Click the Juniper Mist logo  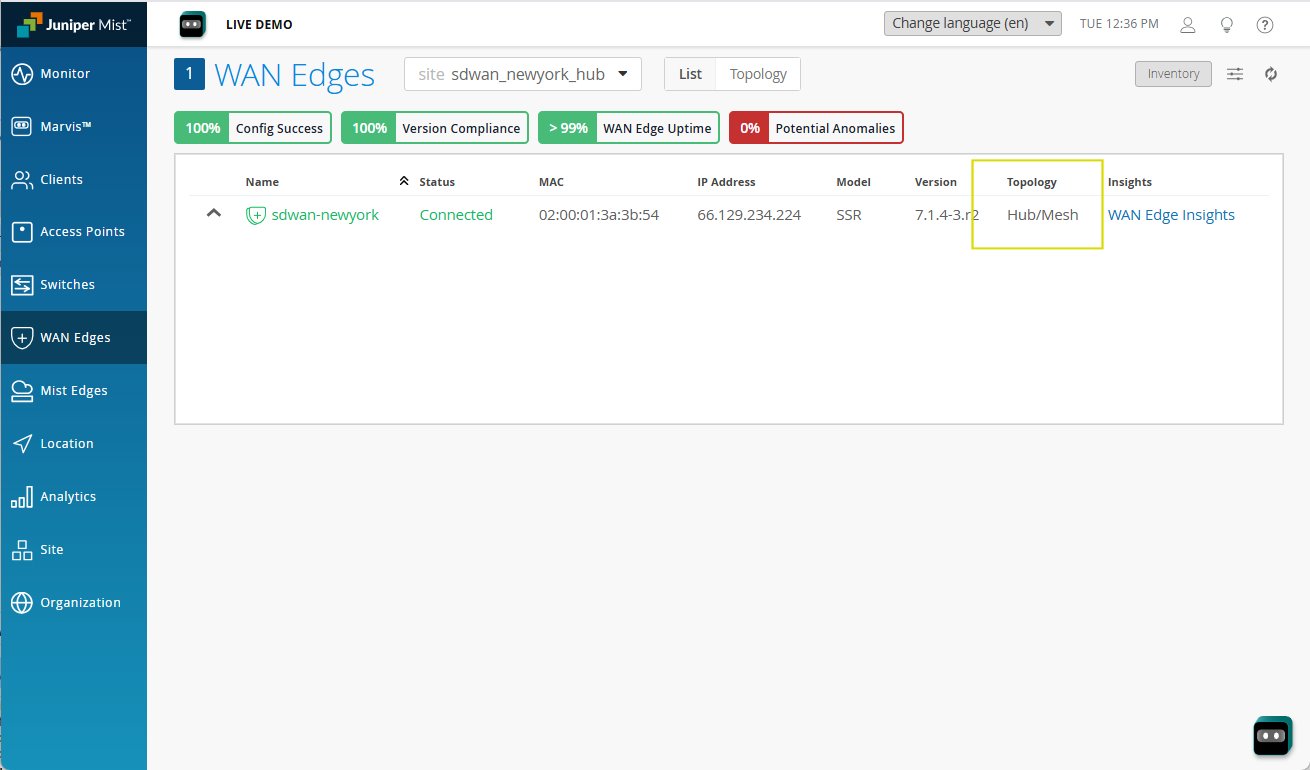click(73, 25)
